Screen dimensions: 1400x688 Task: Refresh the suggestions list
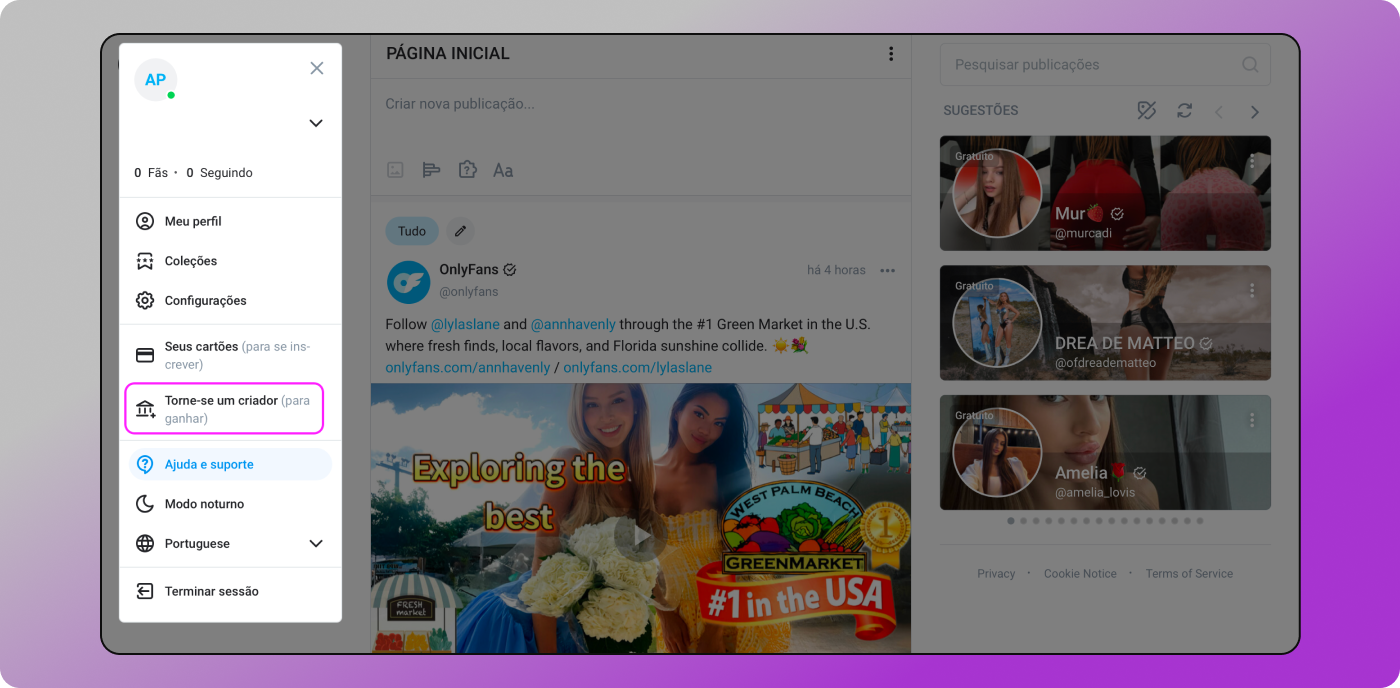(1184, 111)
